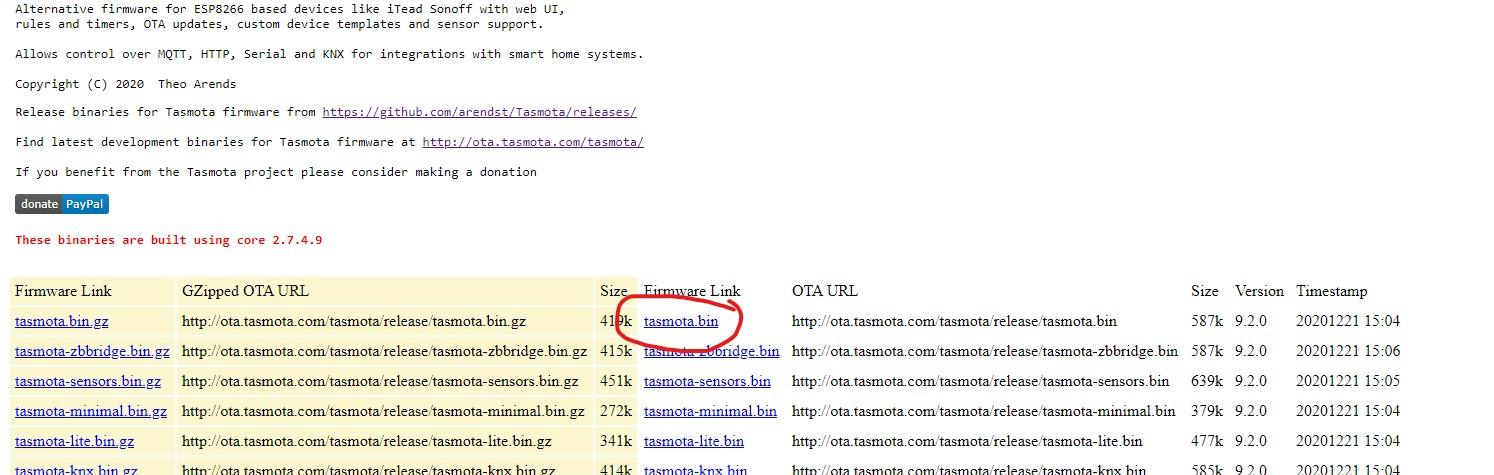Click the 341k gzipped size value
The height and width of the screenshot is (475, 1494).
[x=616, y=441]
